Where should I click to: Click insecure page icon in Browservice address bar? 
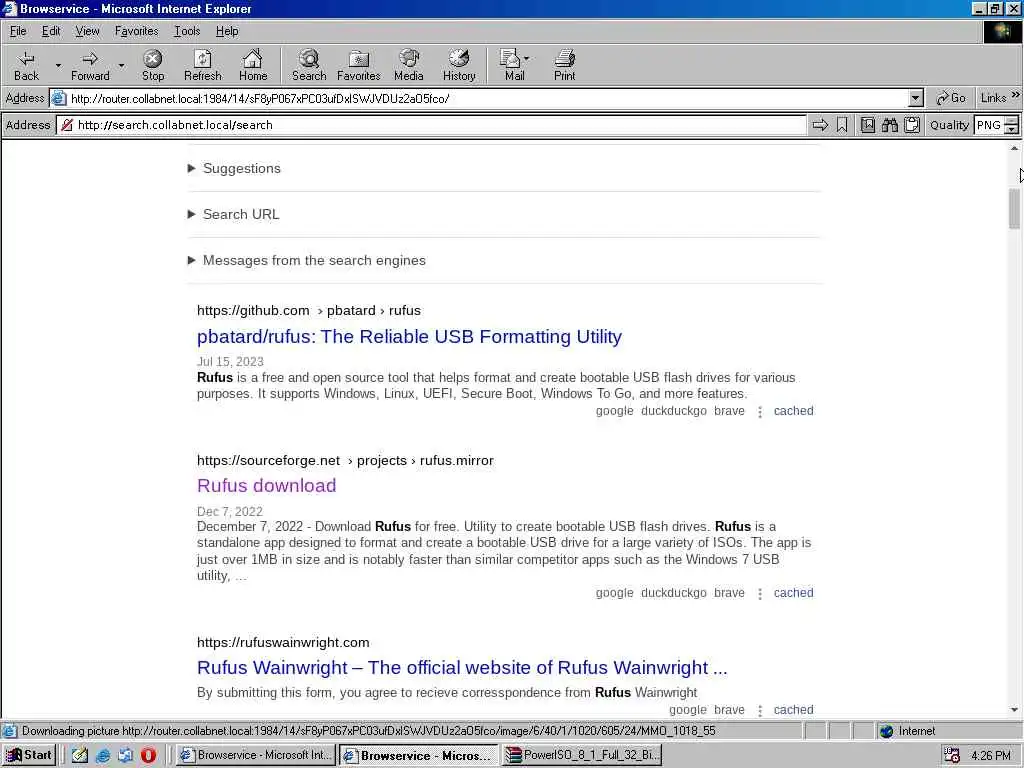tap(67, 125)
